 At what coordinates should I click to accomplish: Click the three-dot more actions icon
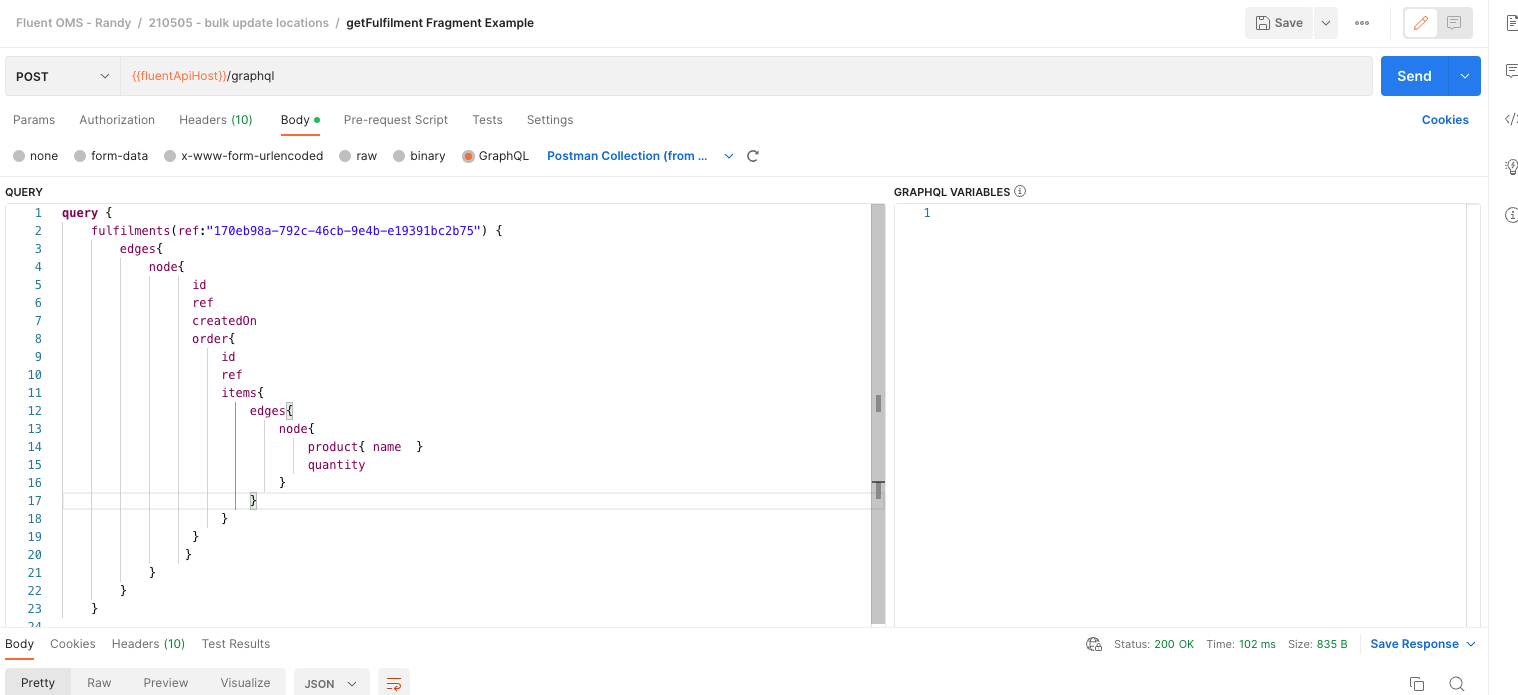coord(1362,23)
